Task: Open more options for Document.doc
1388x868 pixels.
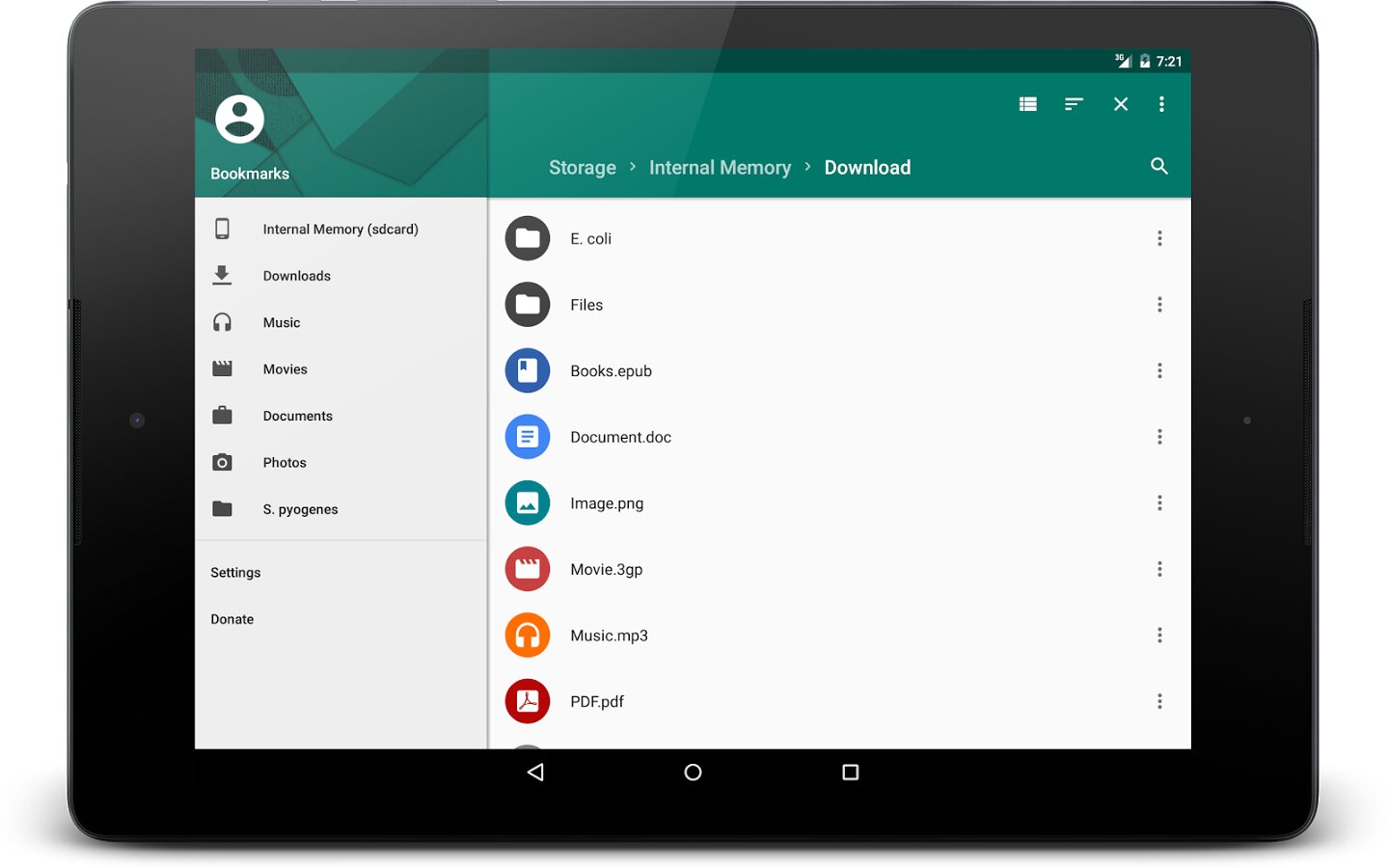Action: [1159, 437]
